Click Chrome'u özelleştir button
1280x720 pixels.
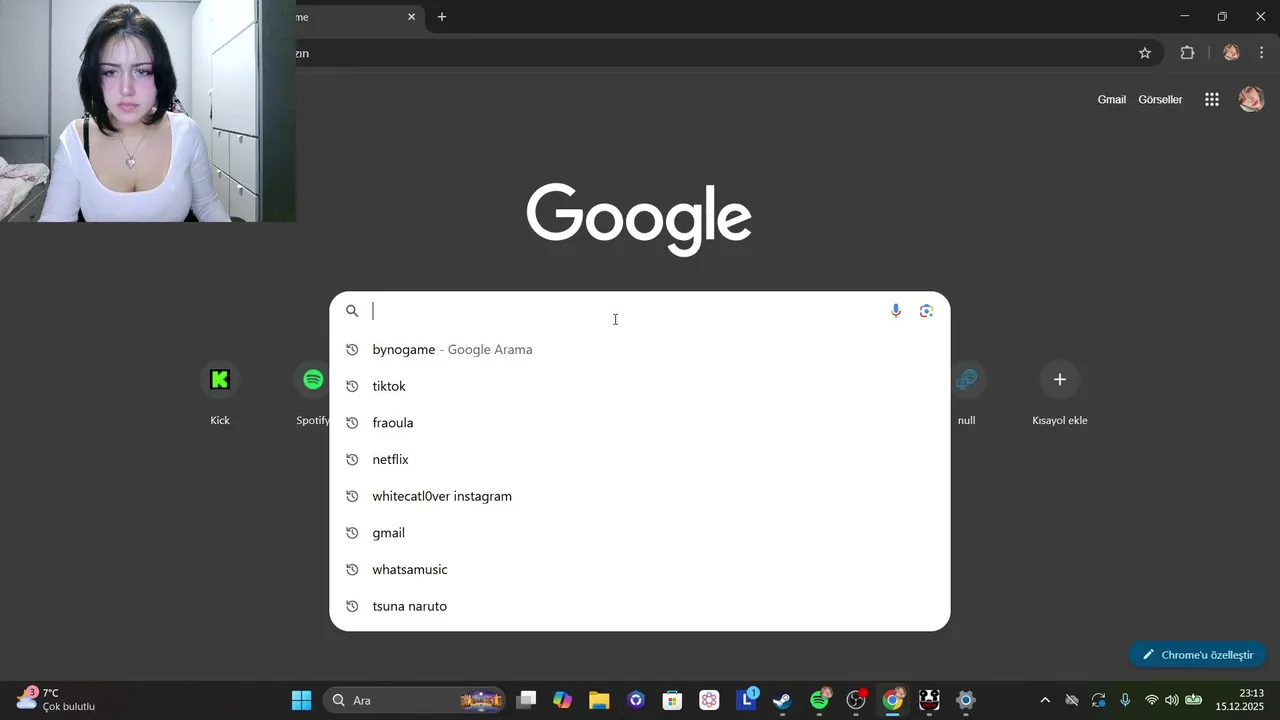[x=1198, y=655]
